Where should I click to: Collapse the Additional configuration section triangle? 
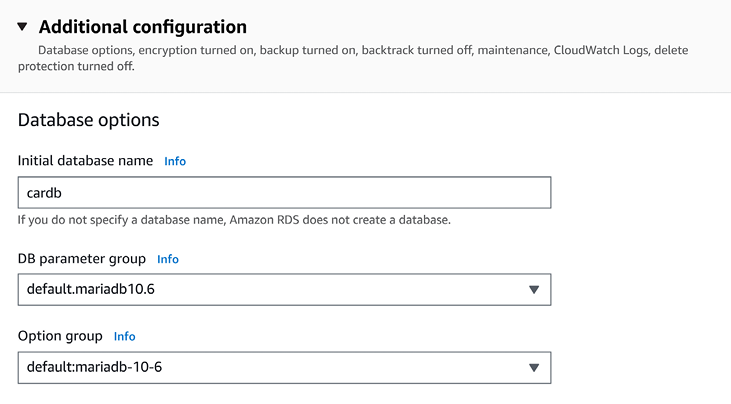click(x=23, y=28)
